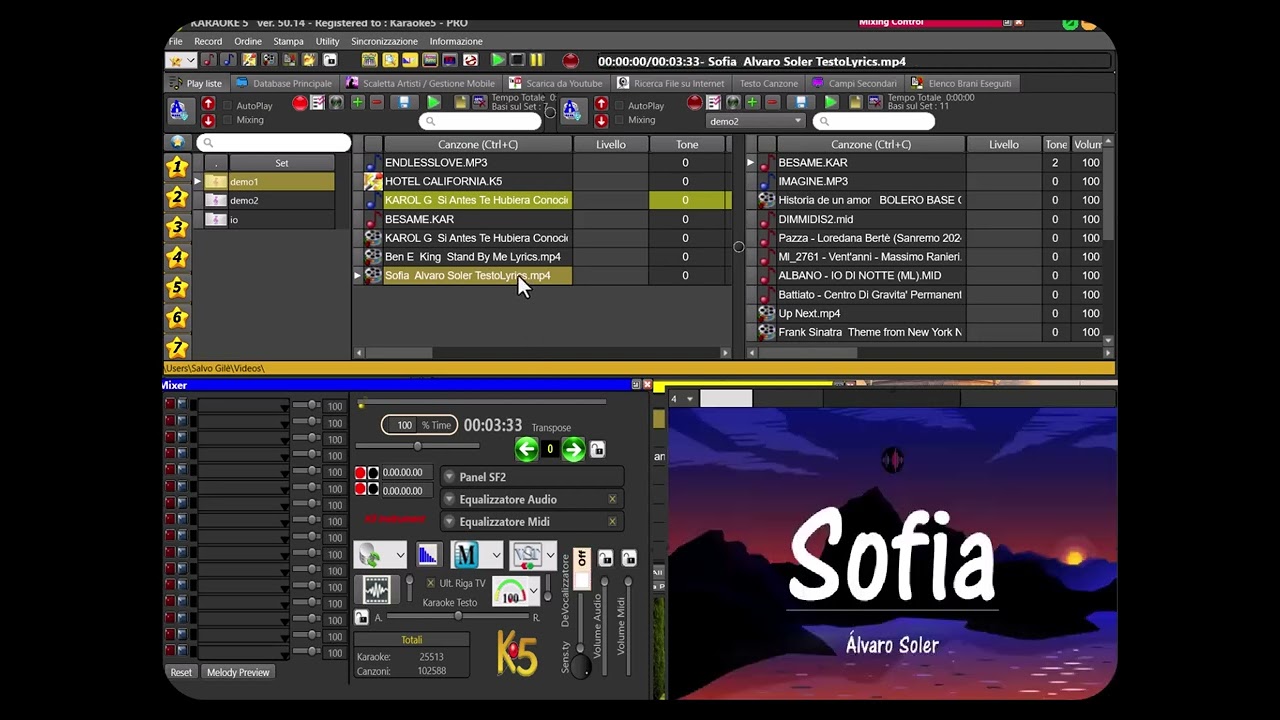Click the Melody Preview button
The height and width of the screenshot is (720, 1280).
(x=238, y=672)
